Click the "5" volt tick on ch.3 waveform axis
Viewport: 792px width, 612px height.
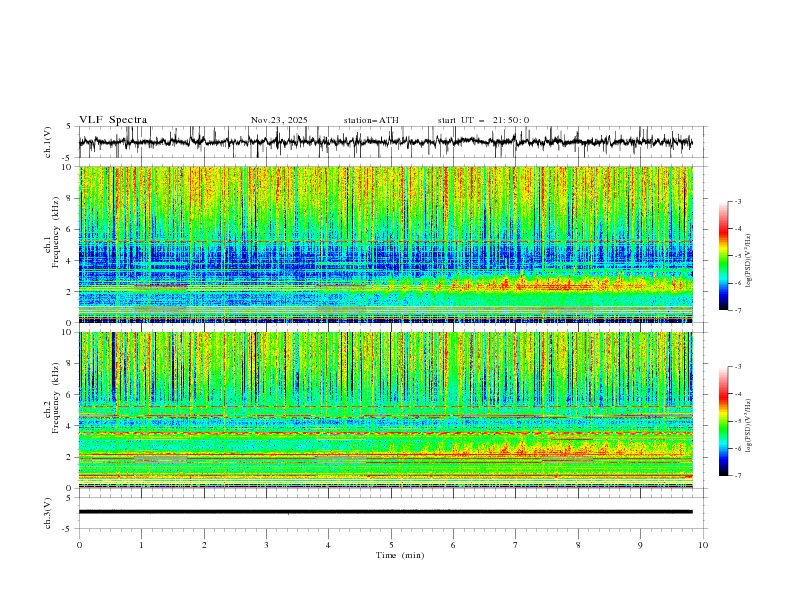69,498
